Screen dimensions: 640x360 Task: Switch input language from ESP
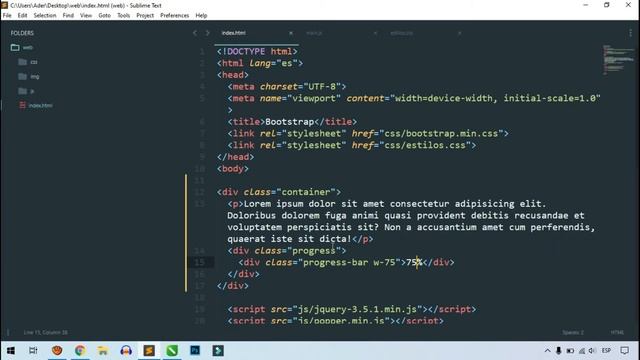tap(607, 351)
